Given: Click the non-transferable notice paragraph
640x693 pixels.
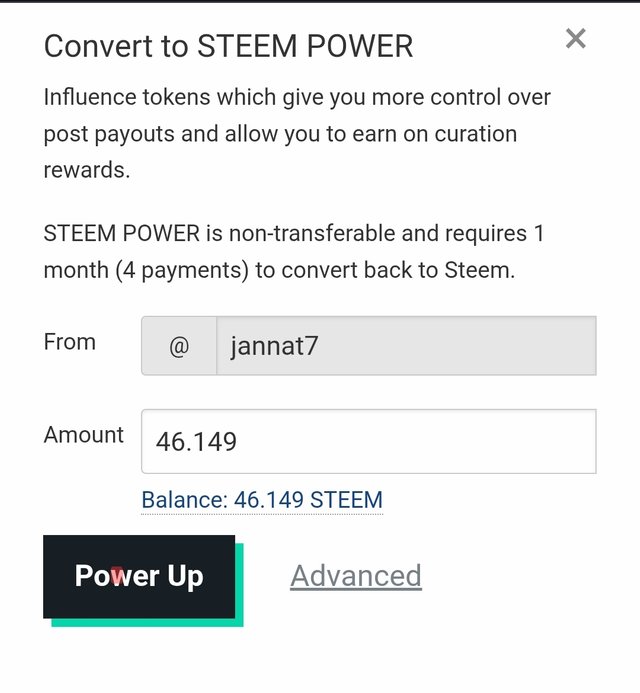Looking at the screenshot, I should (294, 251).
